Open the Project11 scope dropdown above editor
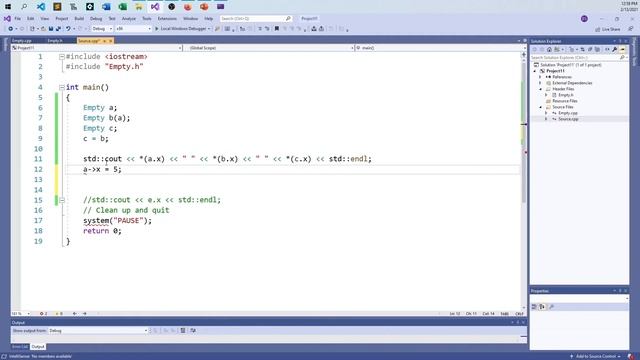The height and width of the screenshot is (360, 640). [97, 48]
